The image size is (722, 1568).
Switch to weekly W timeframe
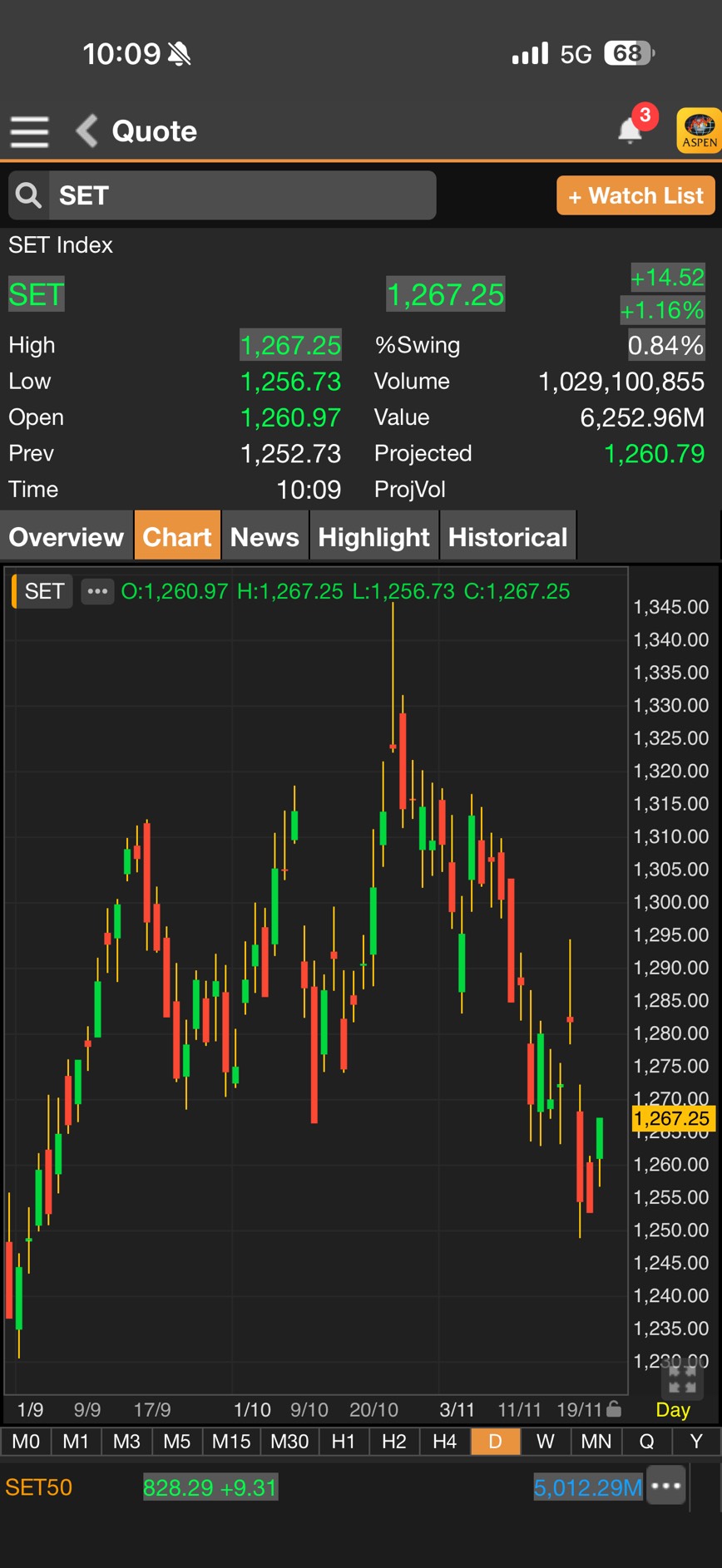coord(545,1442)
